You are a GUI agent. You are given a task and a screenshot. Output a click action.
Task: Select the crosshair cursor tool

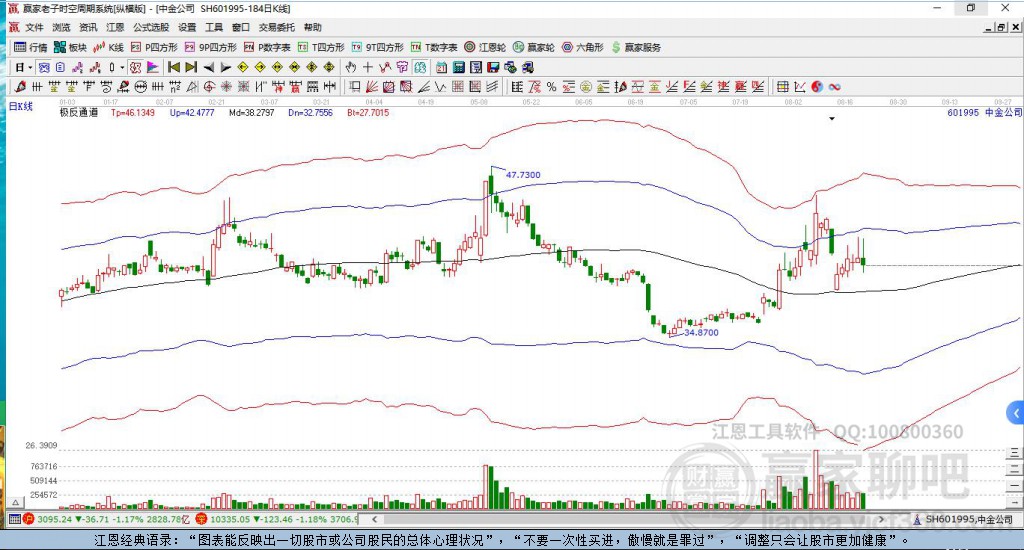point(368,67)
